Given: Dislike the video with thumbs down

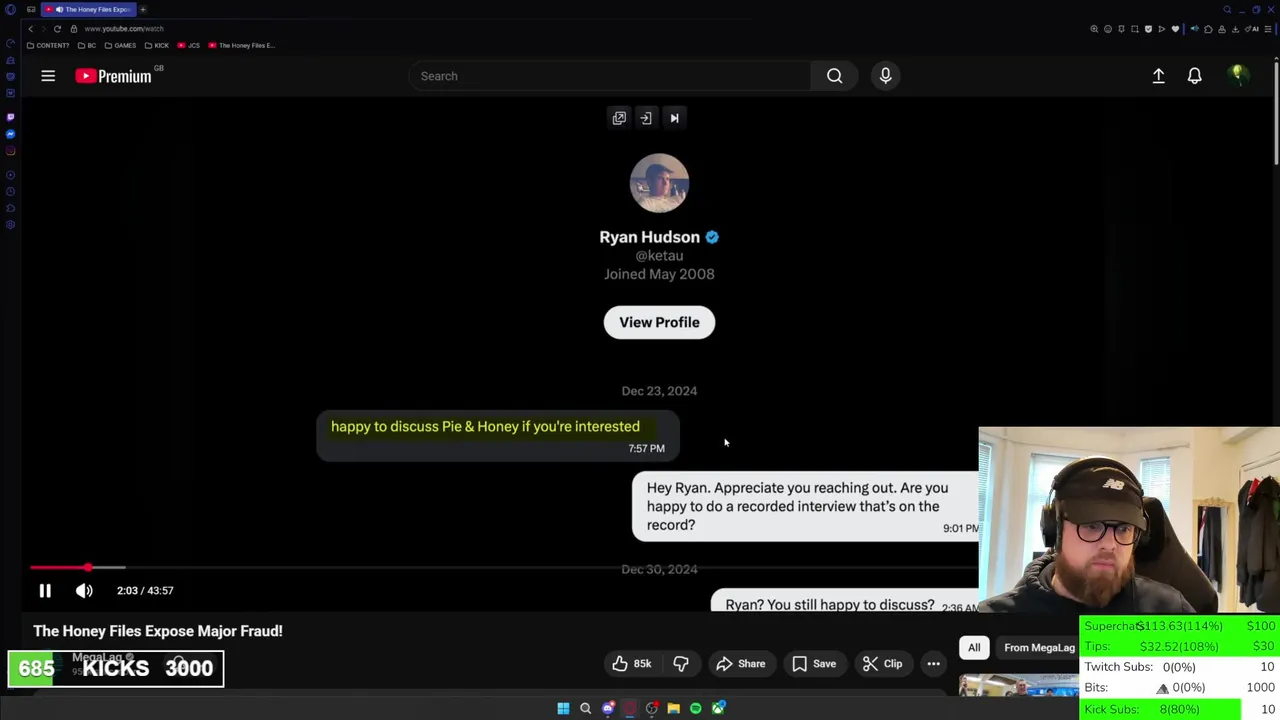Looking at the screenshot, I should click(x=681, y=664).
